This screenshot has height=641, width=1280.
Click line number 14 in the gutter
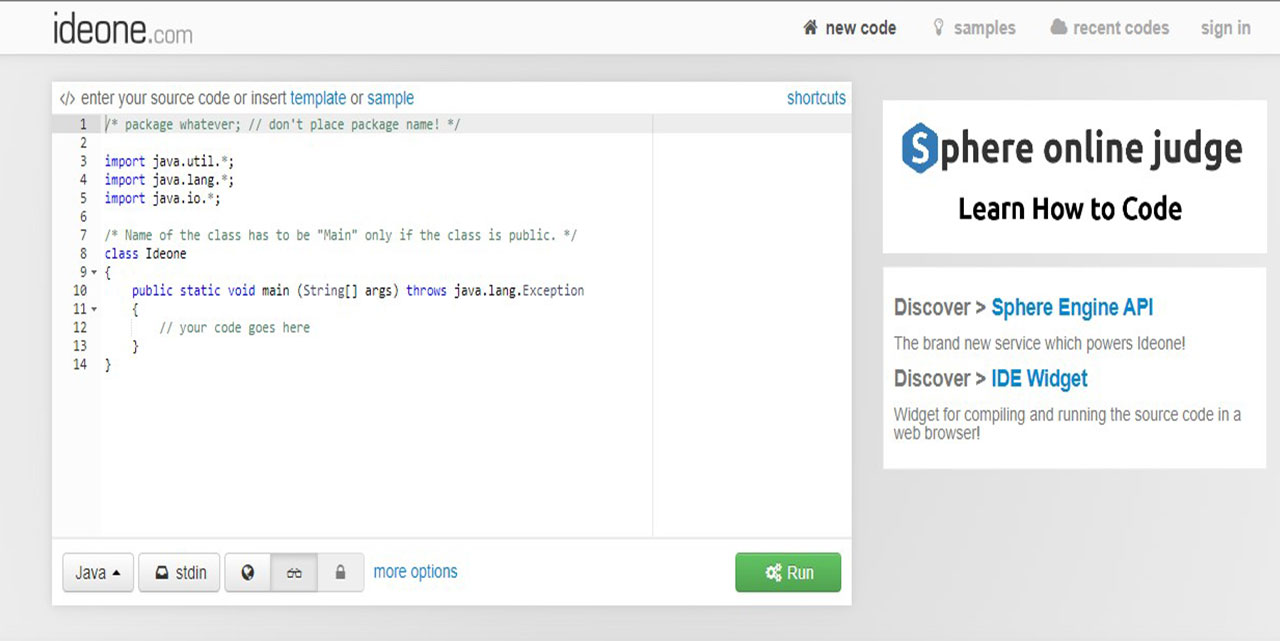(80, 364)
